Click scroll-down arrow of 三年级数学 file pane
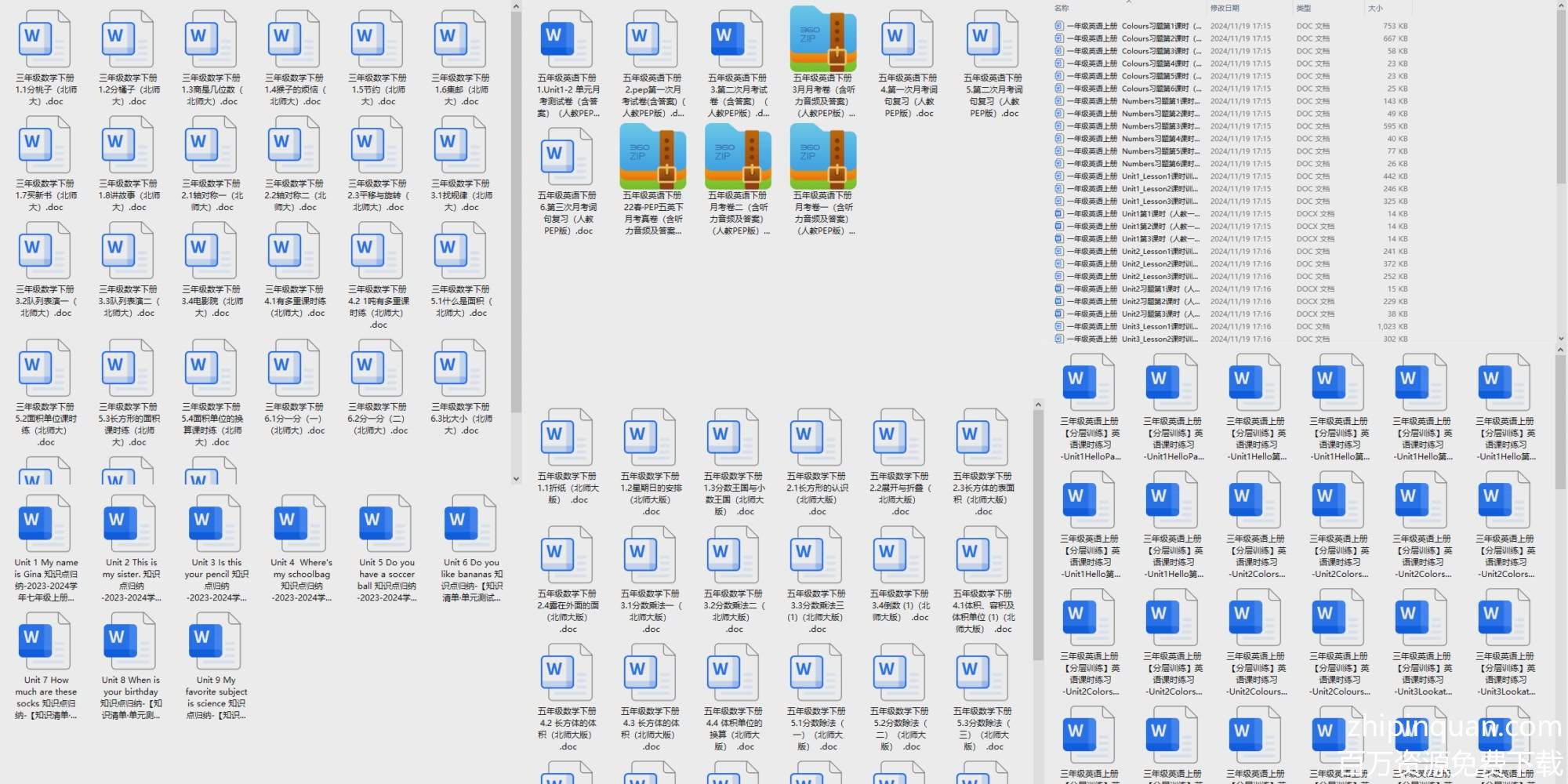This screenshot has width=1568, height=784. coord(516,478)
